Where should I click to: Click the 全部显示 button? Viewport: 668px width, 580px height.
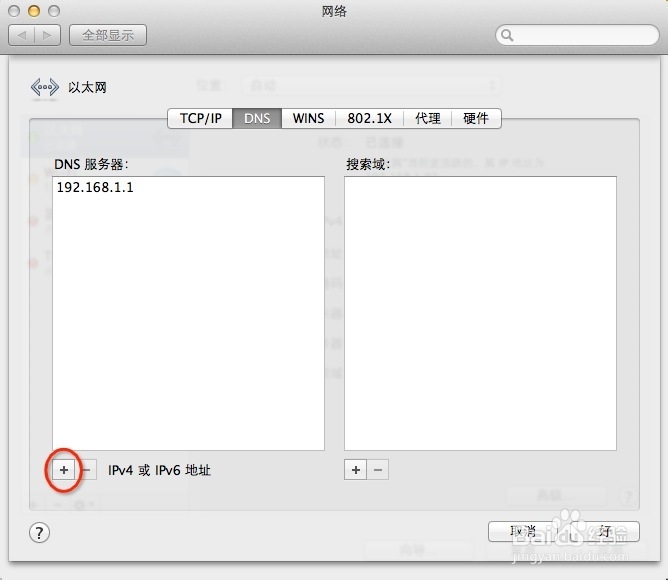click(108, 35)
